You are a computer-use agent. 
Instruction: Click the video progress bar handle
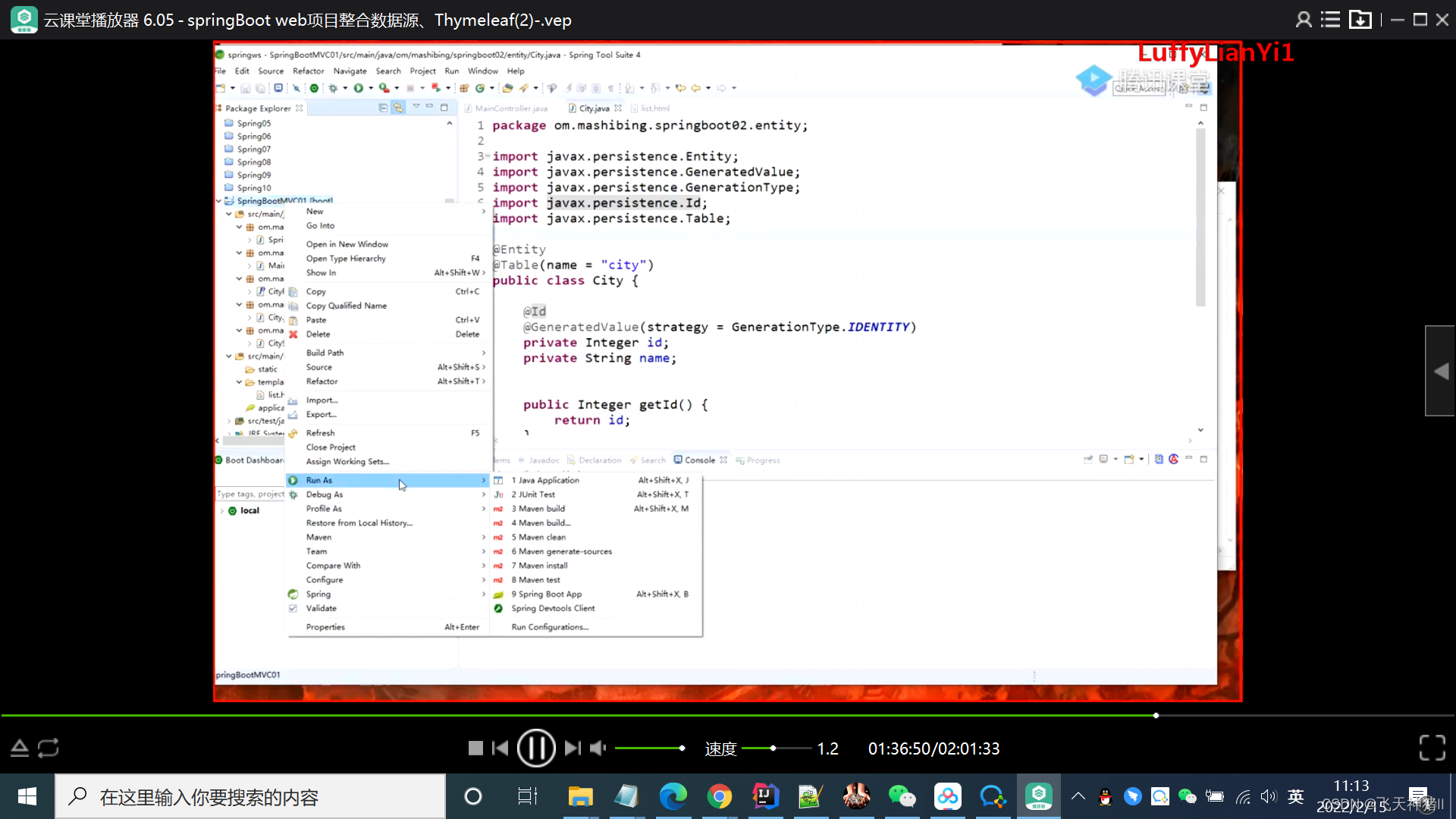coord(1156,715)
